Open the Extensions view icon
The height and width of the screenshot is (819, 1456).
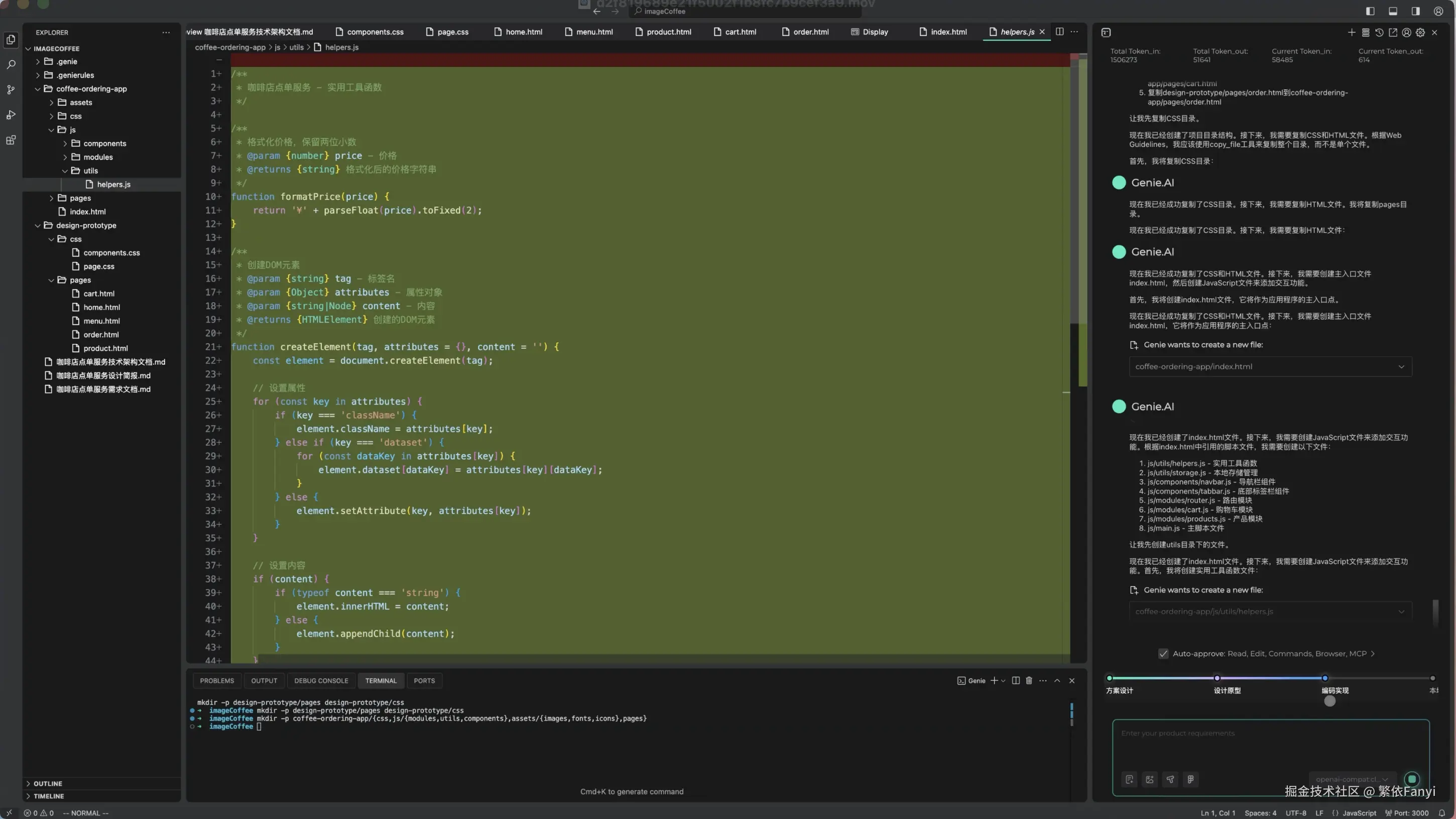(11, 140)
